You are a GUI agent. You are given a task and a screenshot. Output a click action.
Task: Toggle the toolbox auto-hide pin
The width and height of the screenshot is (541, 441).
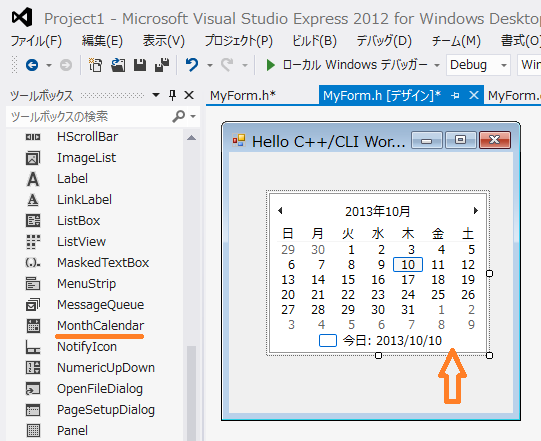[173, 95]
